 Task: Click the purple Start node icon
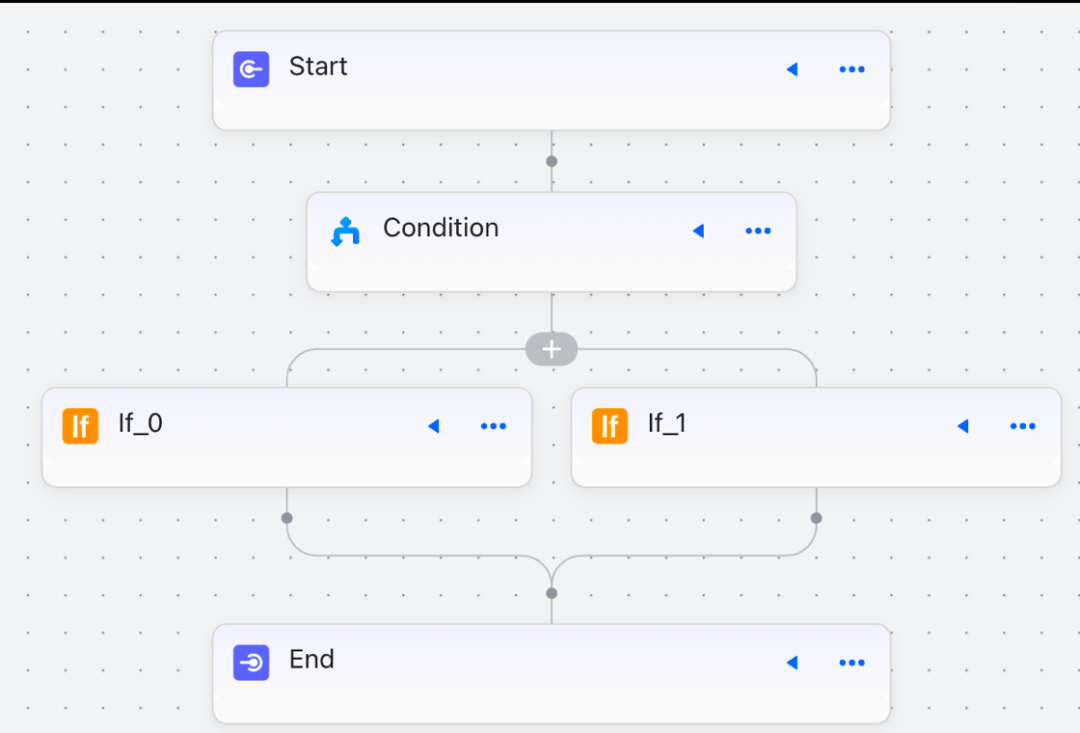pyautogui.click(x=251, y=69)
